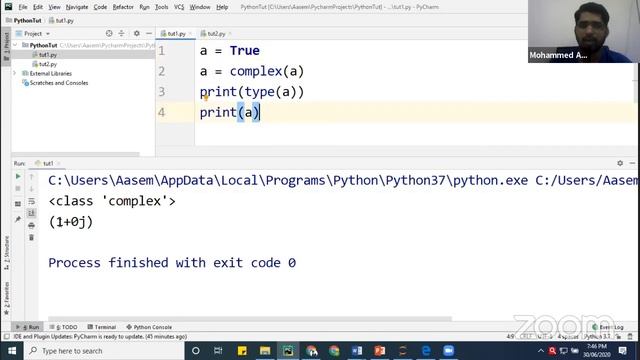Click the Project tree horizontal scrollbar
Image resolution: width=640 pixels, height=360 pixels.
pyautogui.click(x=76, y=154)
